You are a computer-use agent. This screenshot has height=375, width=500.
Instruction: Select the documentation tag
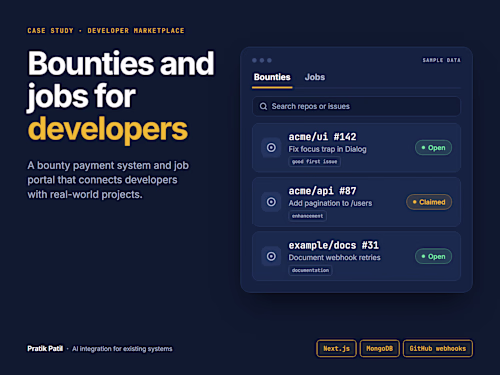point(310,270)
